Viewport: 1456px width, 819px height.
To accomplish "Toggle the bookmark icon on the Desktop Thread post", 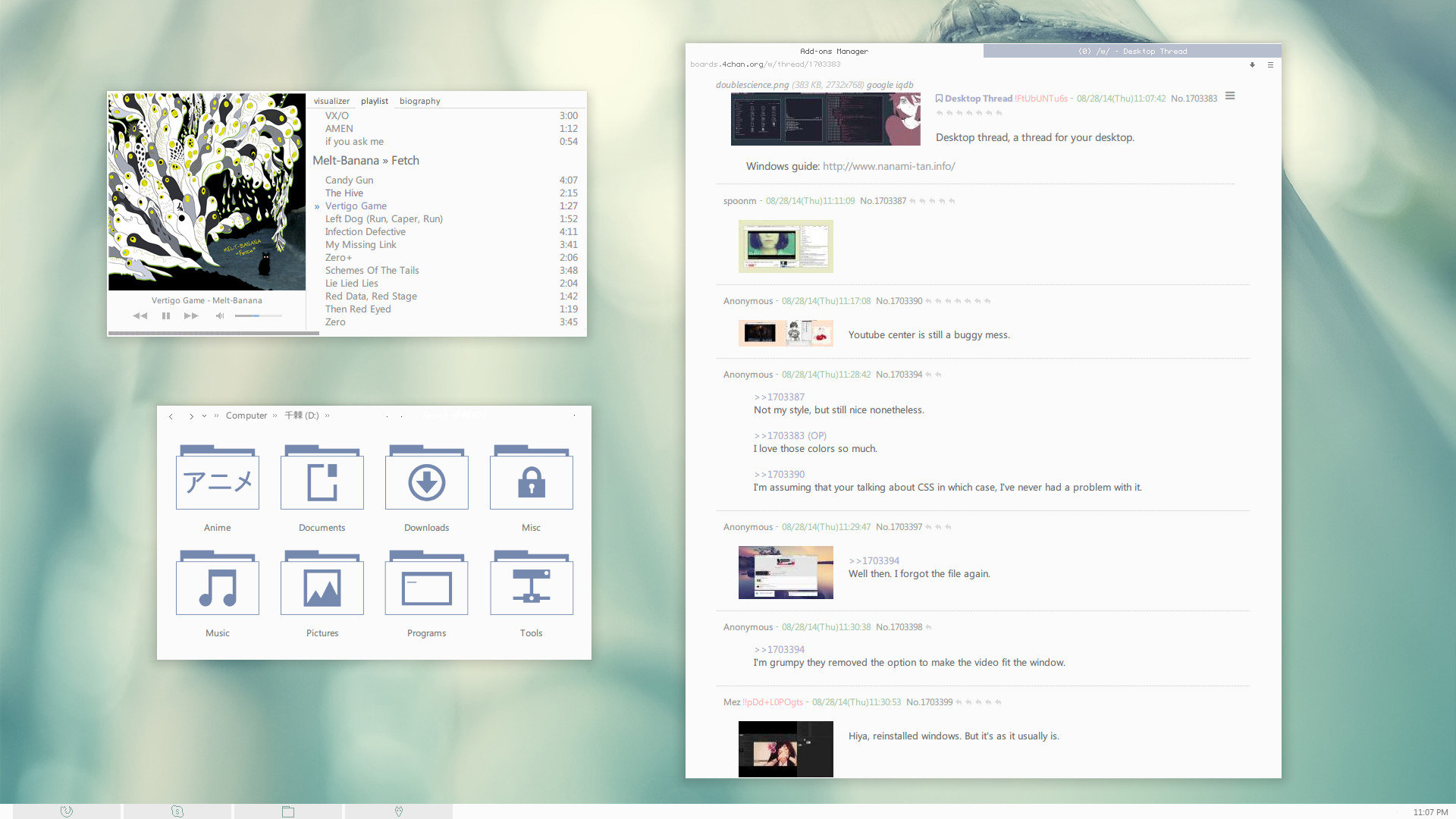I will coord(939,99).
